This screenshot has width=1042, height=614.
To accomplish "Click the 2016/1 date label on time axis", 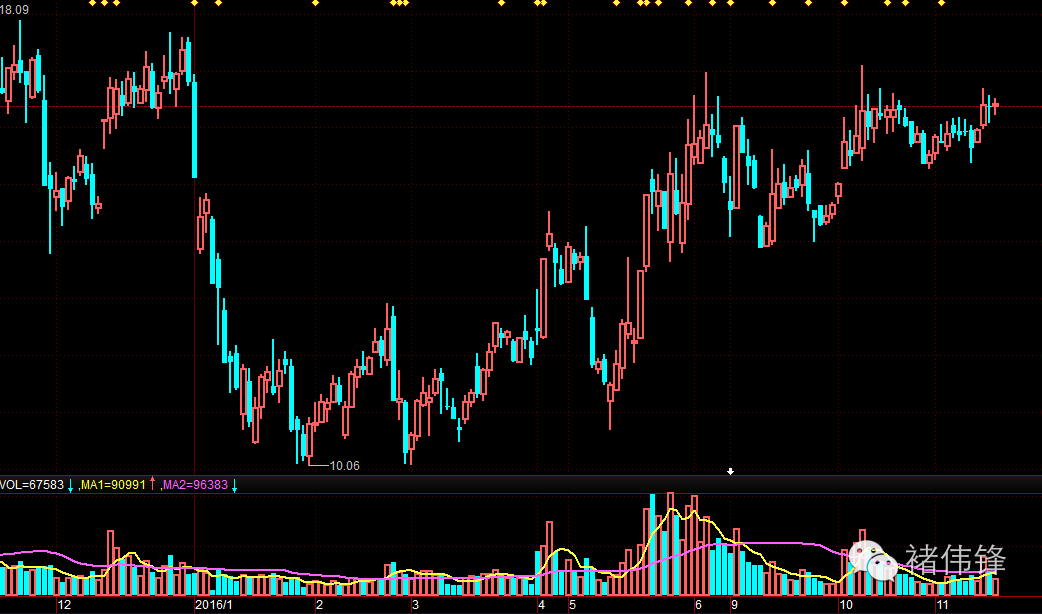I will [213, 606].
